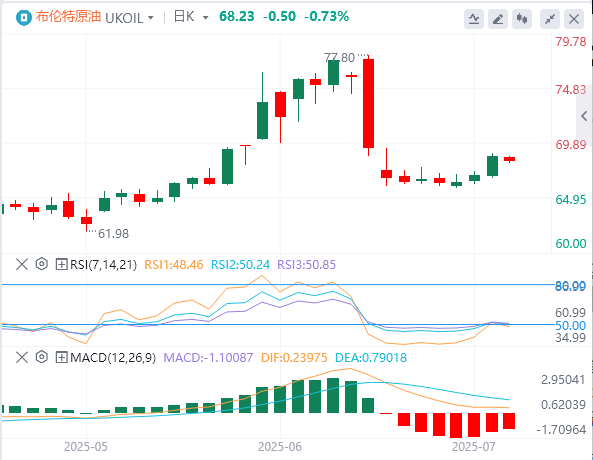Remove the RSI indicator panel

22,264
